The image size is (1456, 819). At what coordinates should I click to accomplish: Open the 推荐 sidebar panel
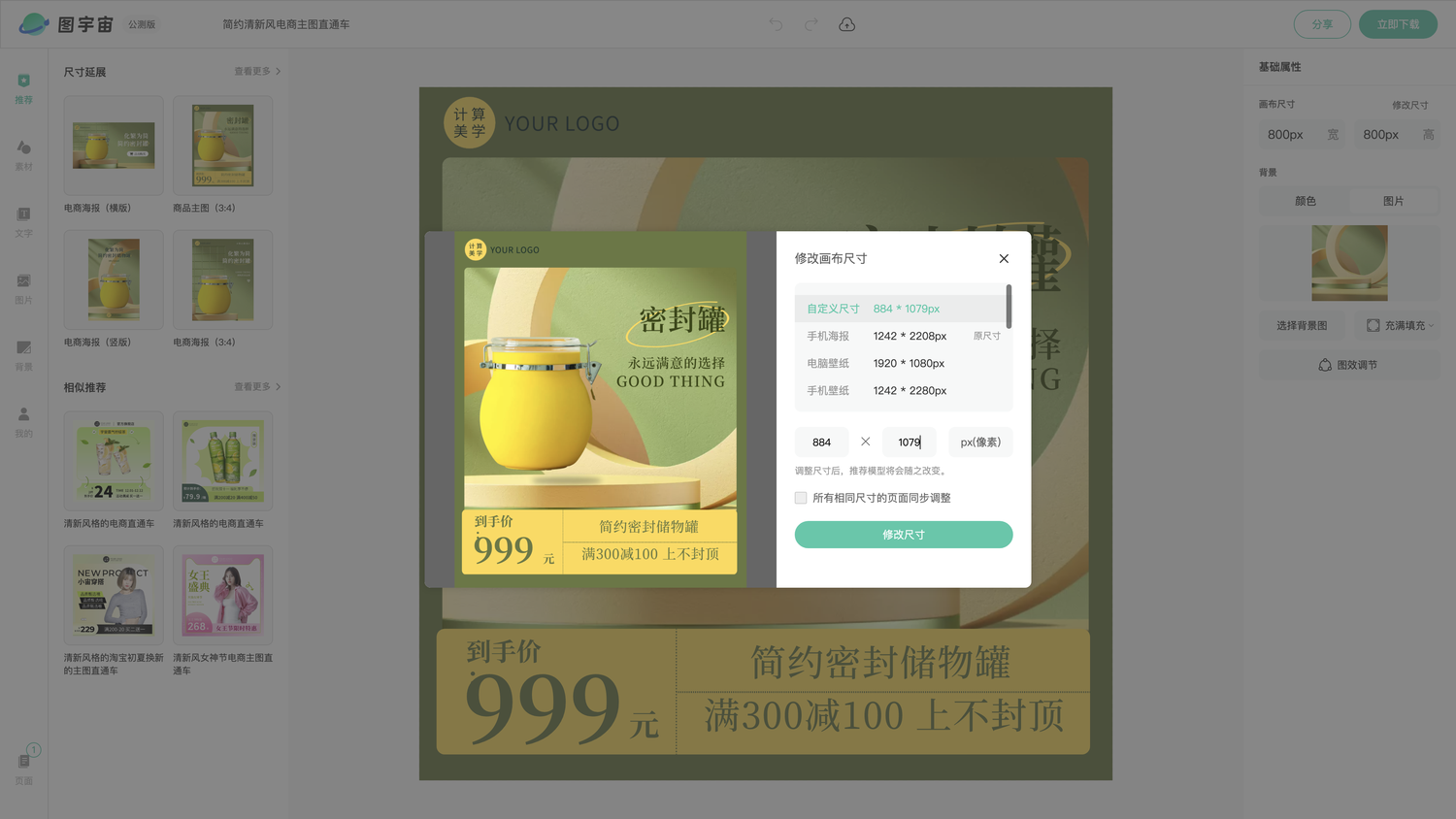point(24,88)
